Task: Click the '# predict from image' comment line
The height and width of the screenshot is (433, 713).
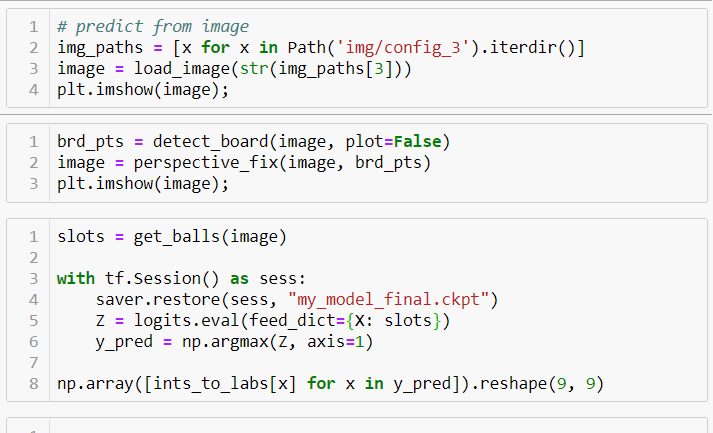Action: (152, 26)
